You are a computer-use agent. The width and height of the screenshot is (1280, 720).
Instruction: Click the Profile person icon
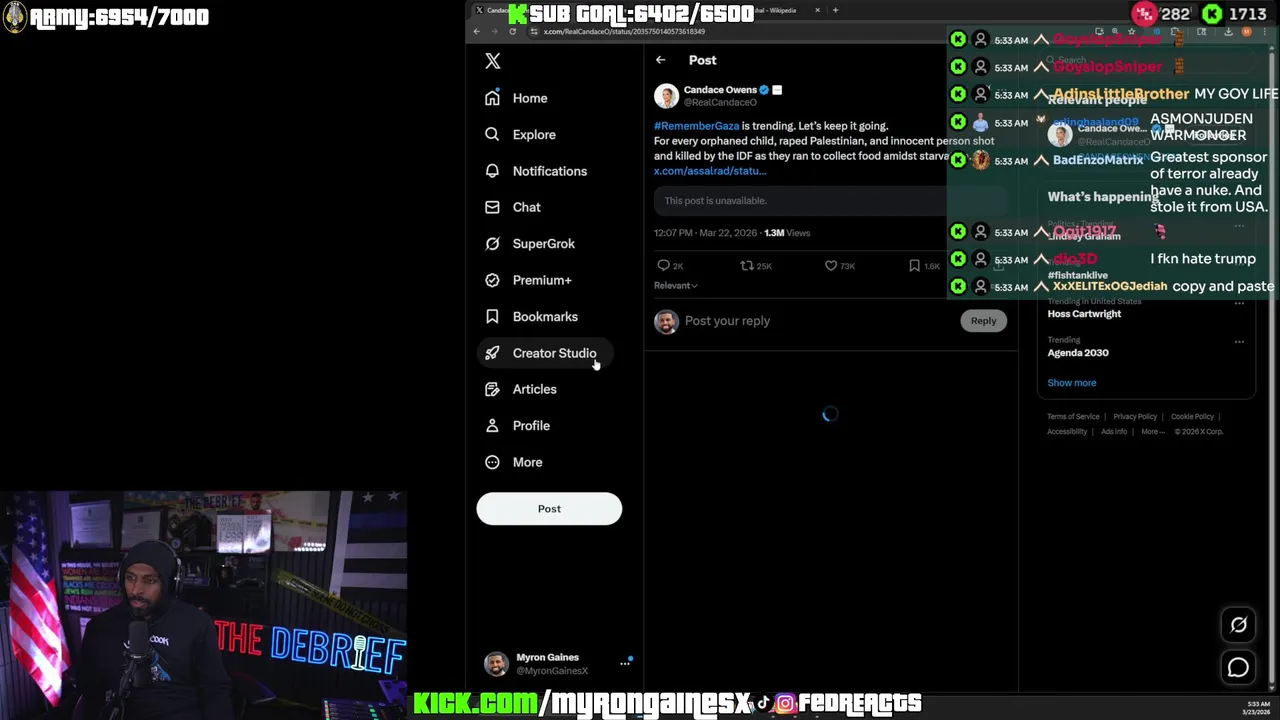point(492,426)
